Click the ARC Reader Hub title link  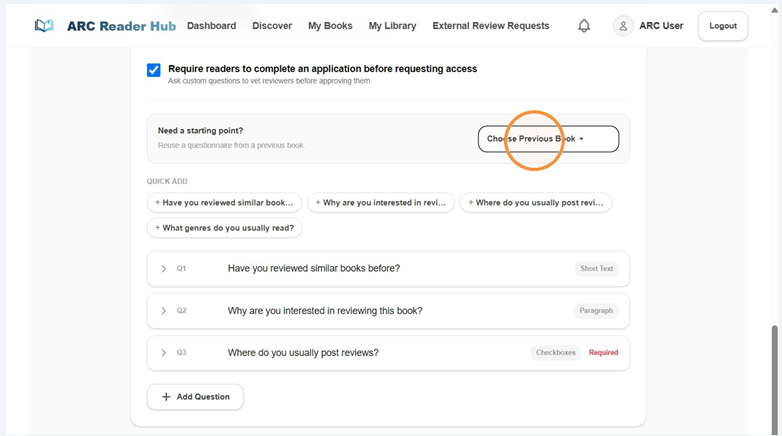click(121, 26)
